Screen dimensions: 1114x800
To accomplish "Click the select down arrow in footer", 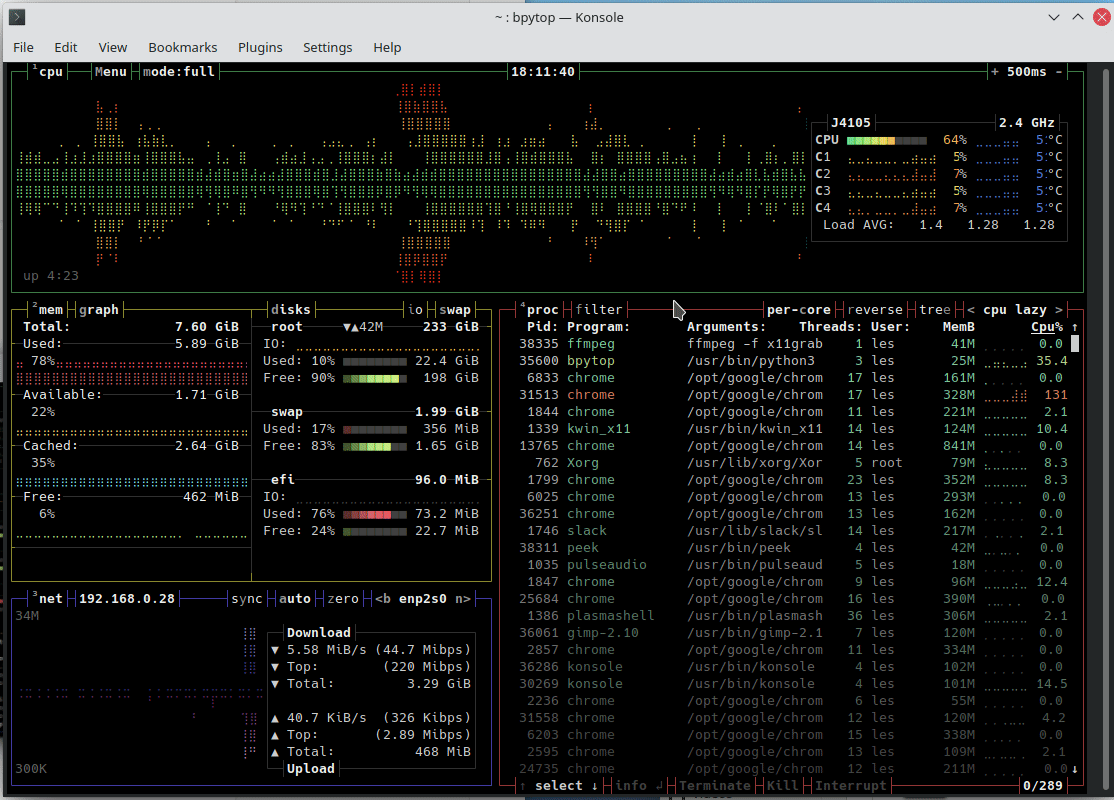I will (x=595, y=786).
